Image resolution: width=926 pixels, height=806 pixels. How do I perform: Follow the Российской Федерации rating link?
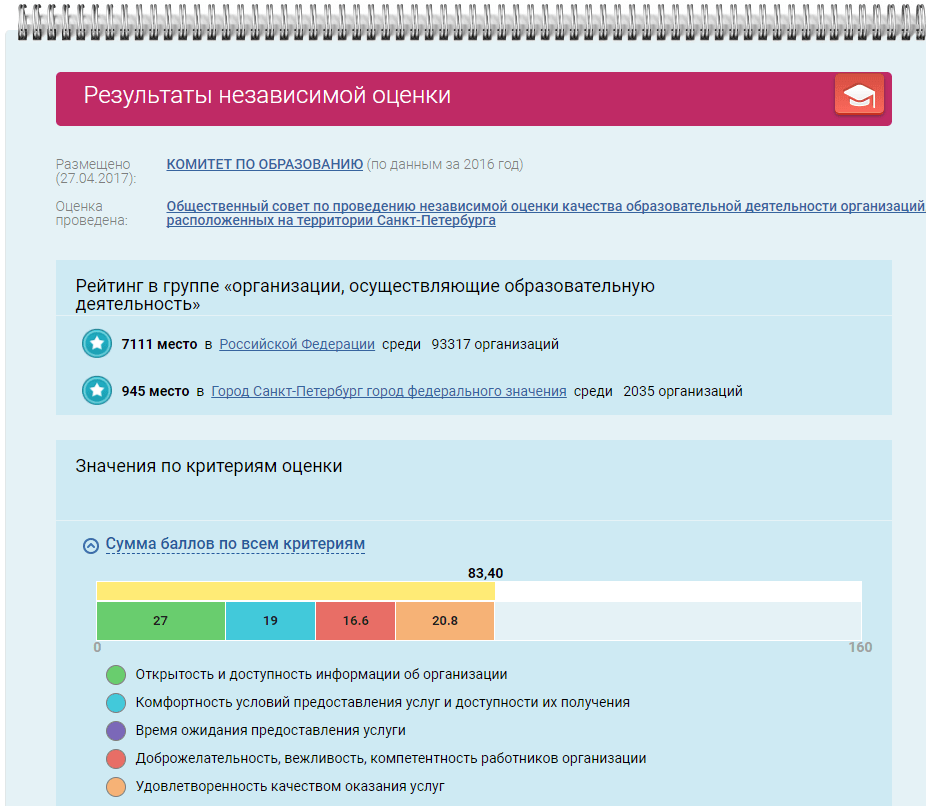297,344
